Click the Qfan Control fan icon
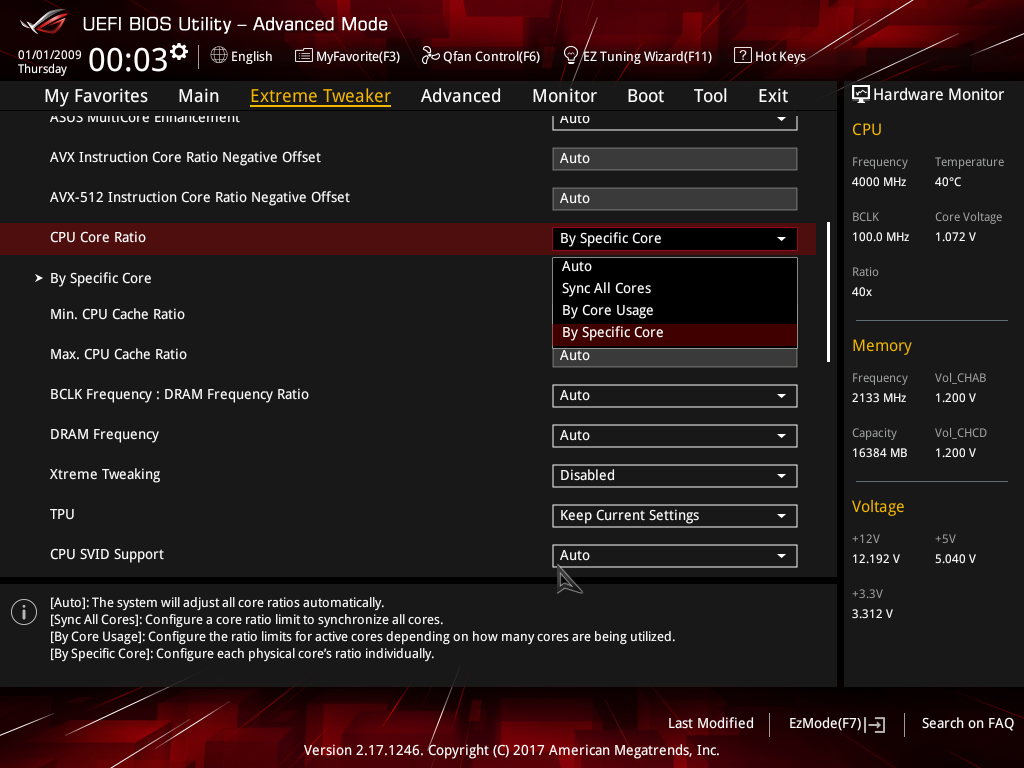The height and width of the screenshot is (768, 1024). point(430,56)
